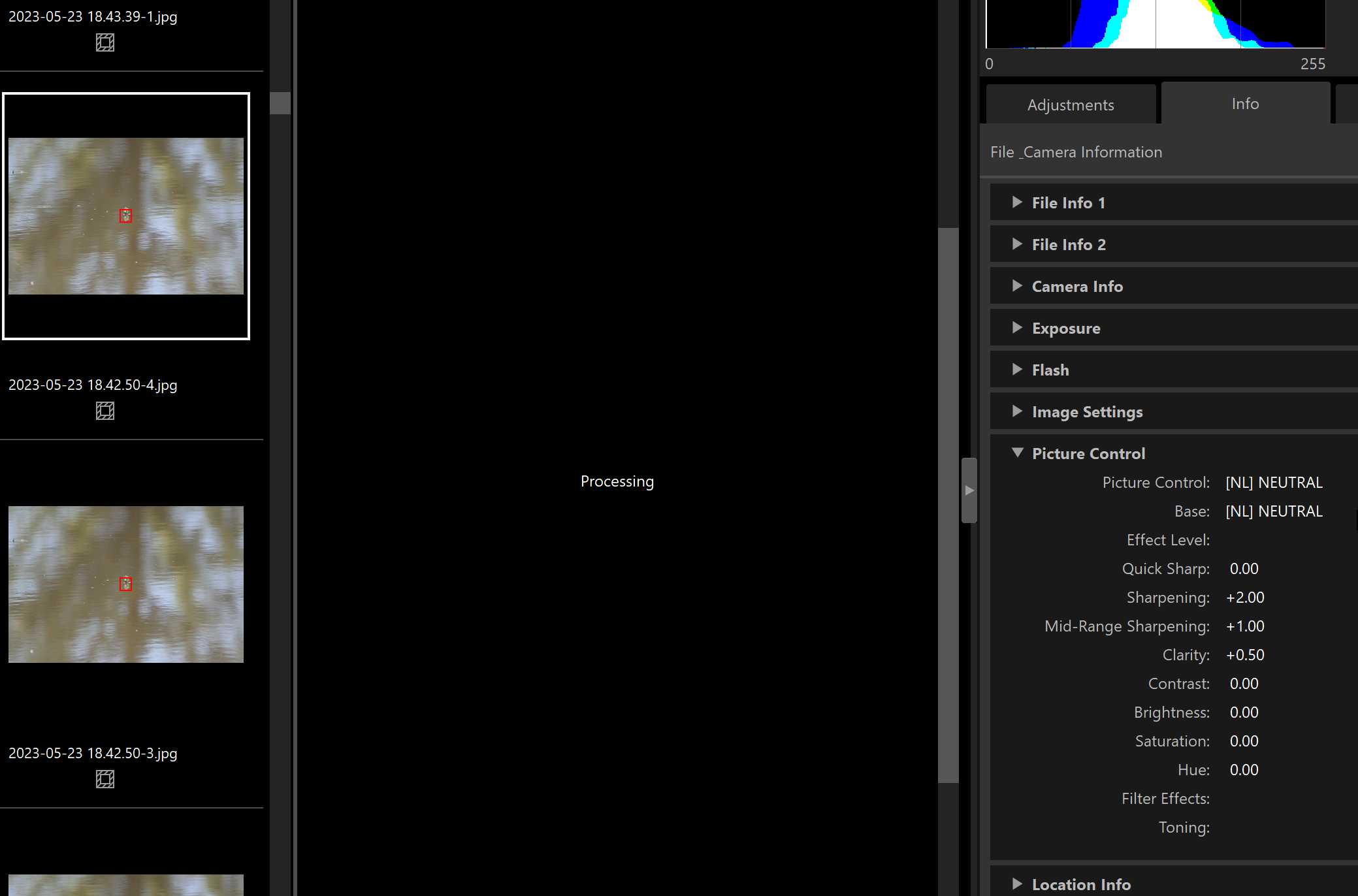Click the histogram graph display

tap(1155, 25)
